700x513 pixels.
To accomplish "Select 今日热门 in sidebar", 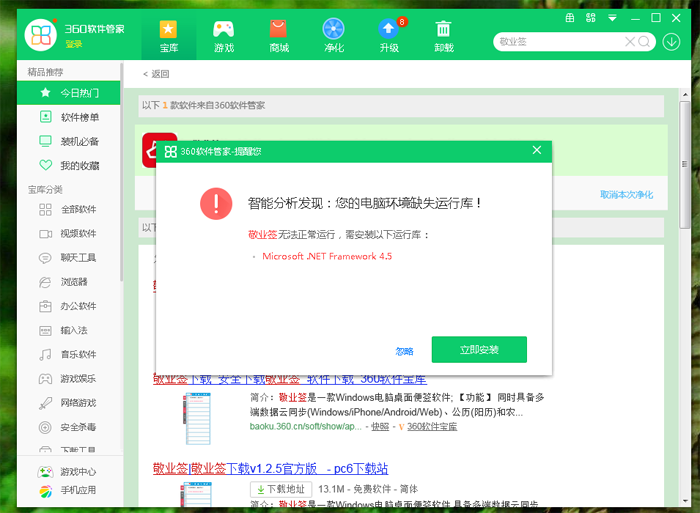I will 69,93.
